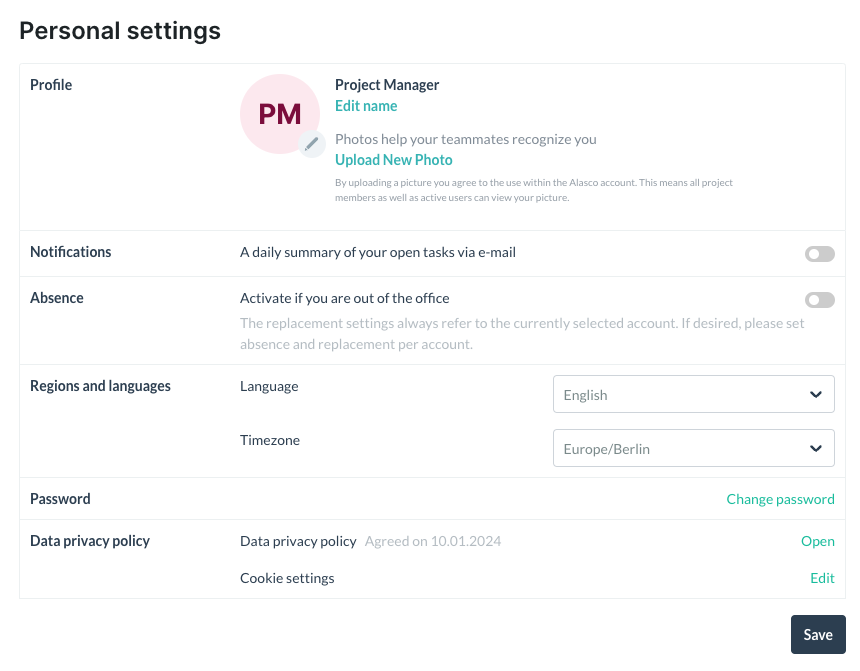860x671 pixels.
Task: Select the Notifications section label
Action: point(70,252)
